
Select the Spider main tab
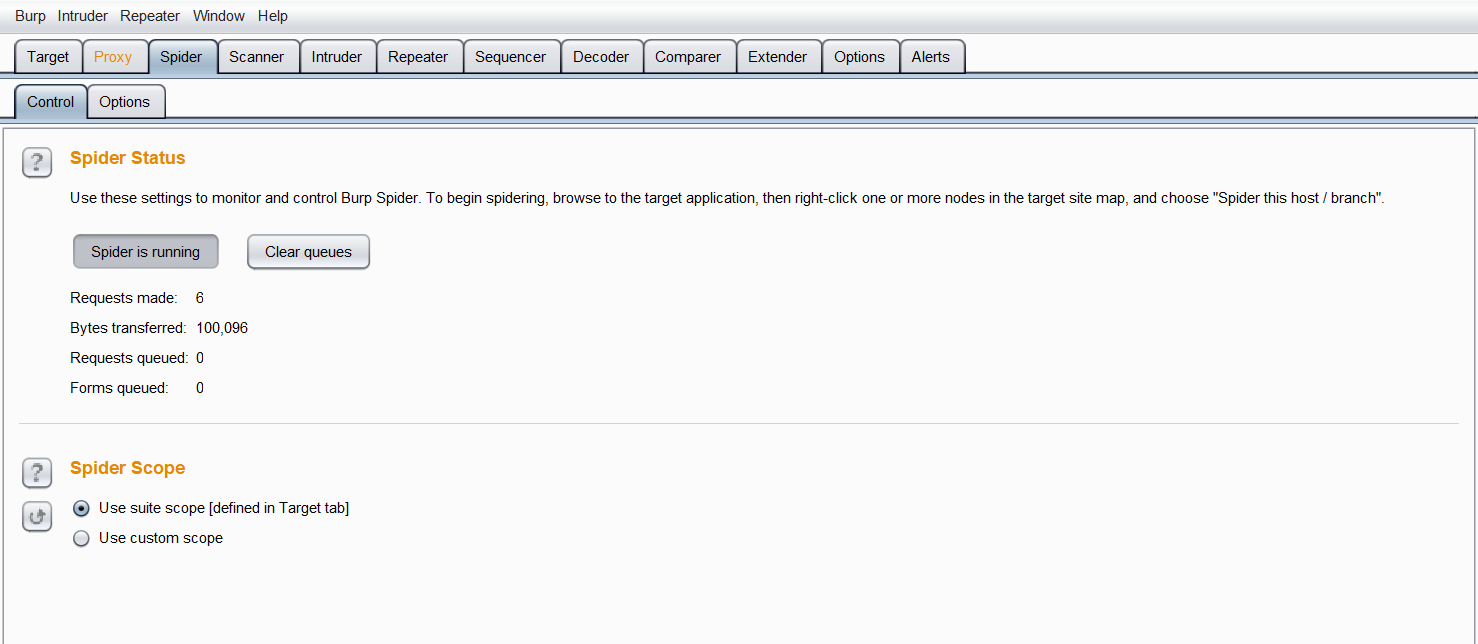pos(181,57)
